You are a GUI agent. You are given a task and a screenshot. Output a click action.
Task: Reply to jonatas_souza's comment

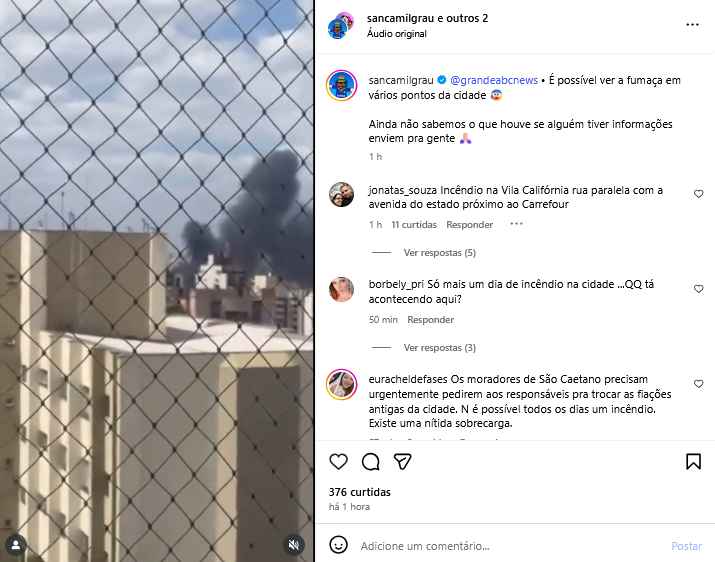(469, 224)
